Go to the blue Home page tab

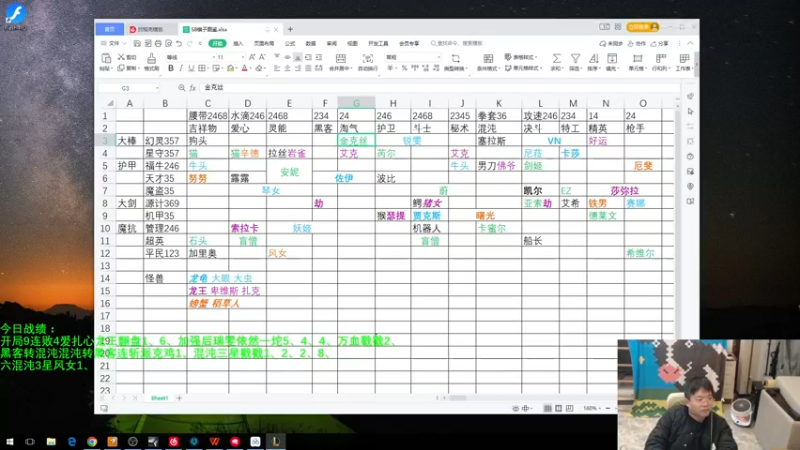pyautogui.click(x=110, y=29)
